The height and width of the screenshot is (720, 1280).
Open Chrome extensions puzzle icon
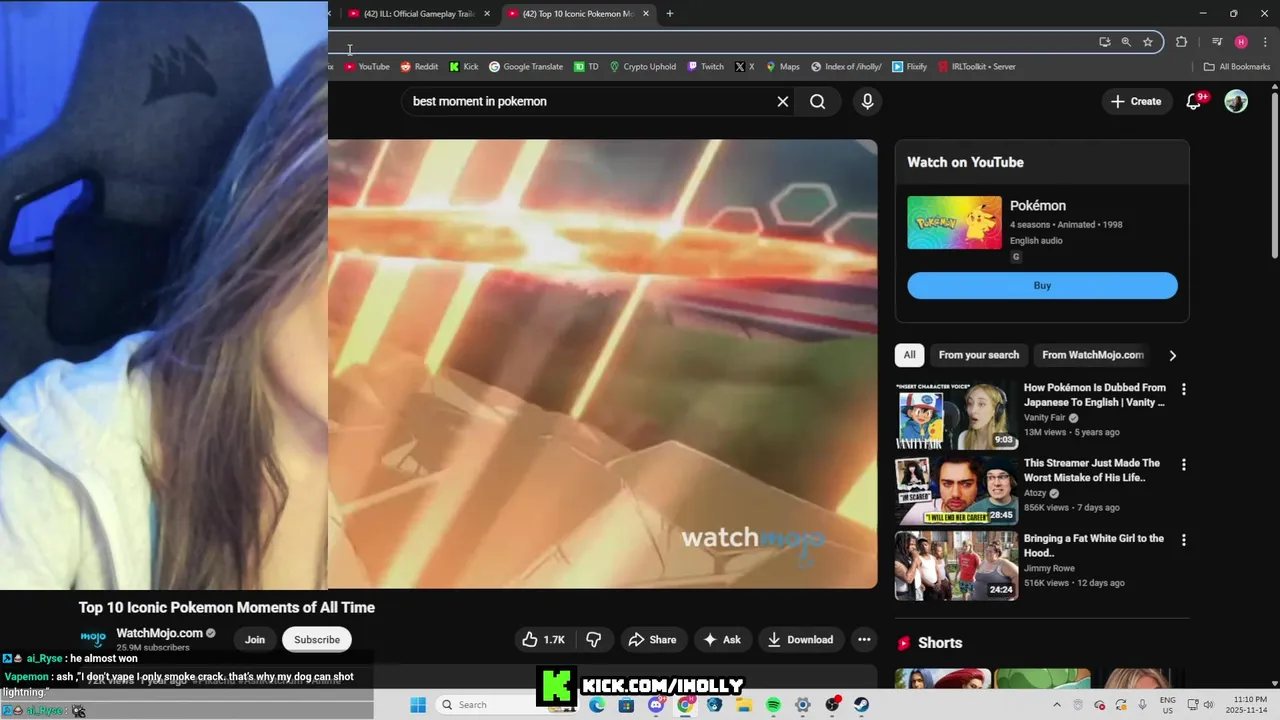[x=1181, y=42]
